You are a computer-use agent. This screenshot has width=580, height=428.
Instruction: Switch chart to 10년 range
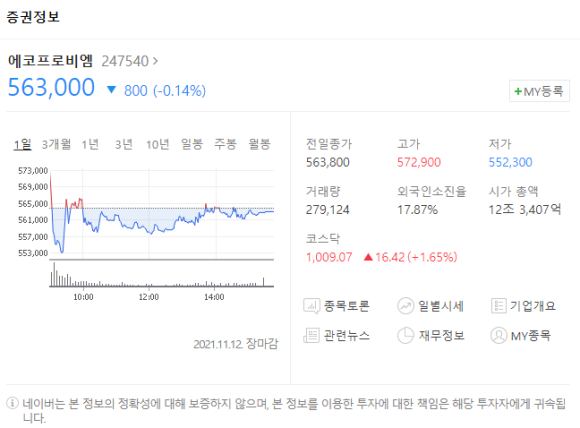pyautogui.click(x=158, y=144)
